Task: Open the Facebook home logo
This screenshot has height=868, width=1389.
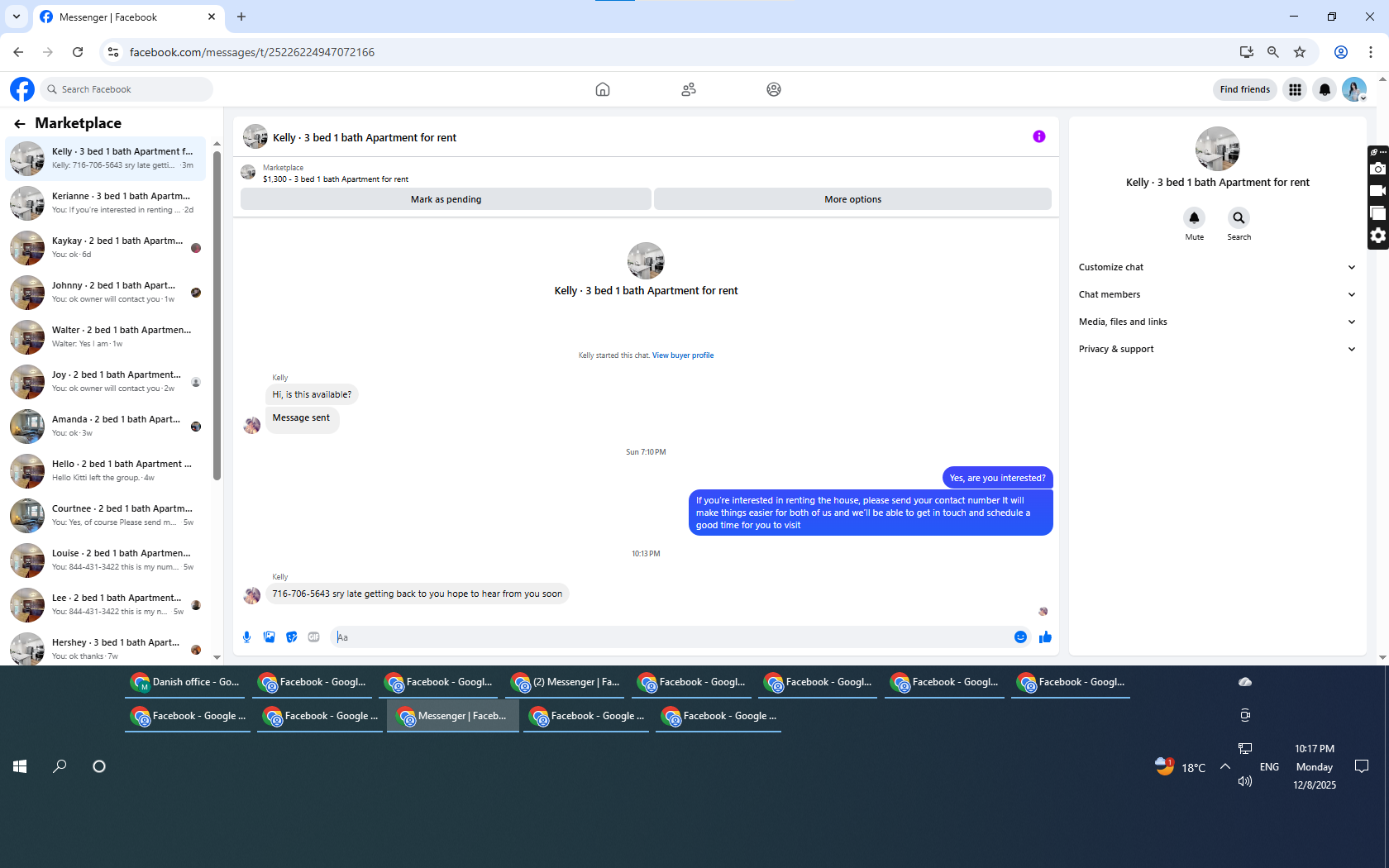Action: point(22,89)
